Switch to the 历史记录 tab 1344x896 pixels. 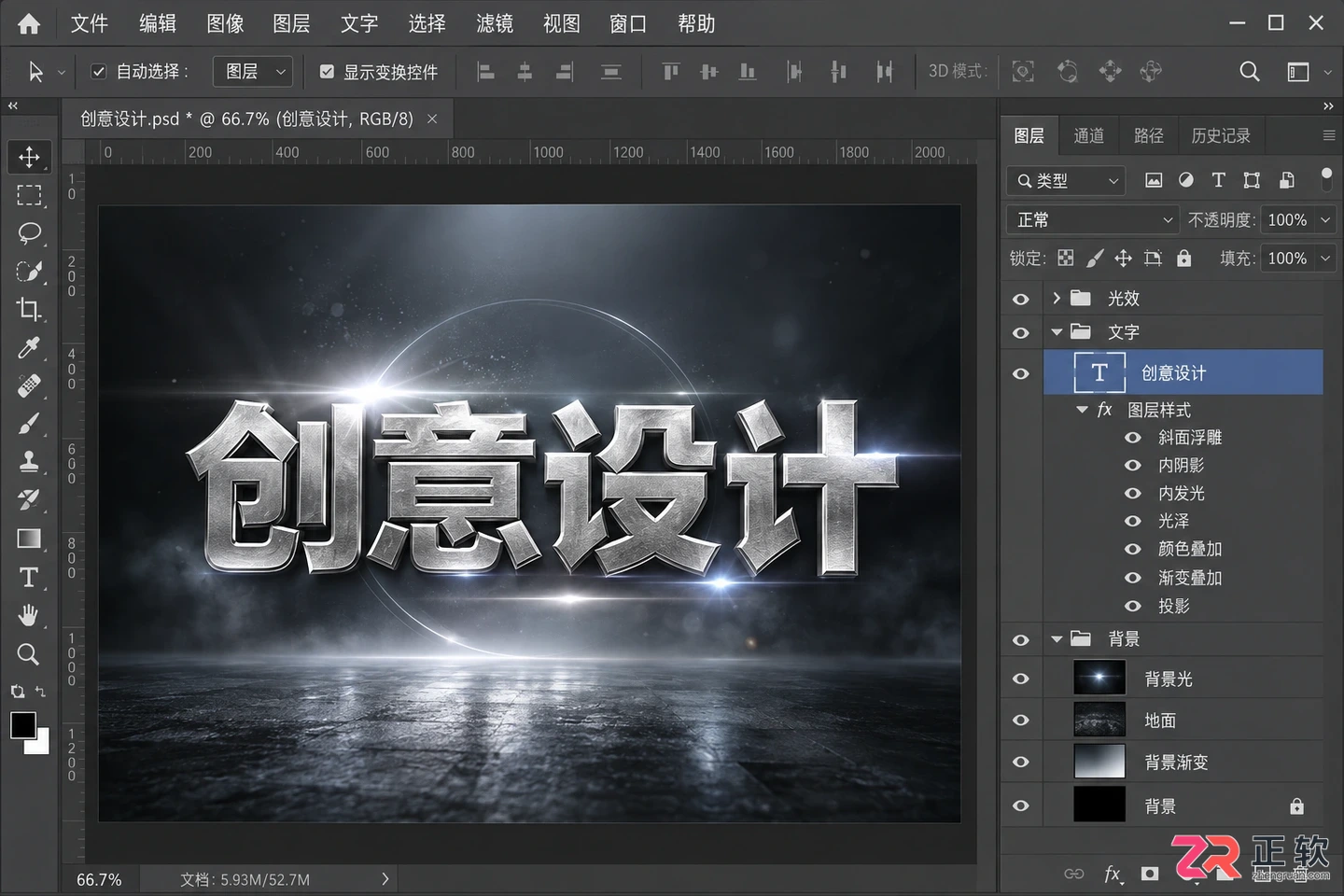pos(1221,135)
